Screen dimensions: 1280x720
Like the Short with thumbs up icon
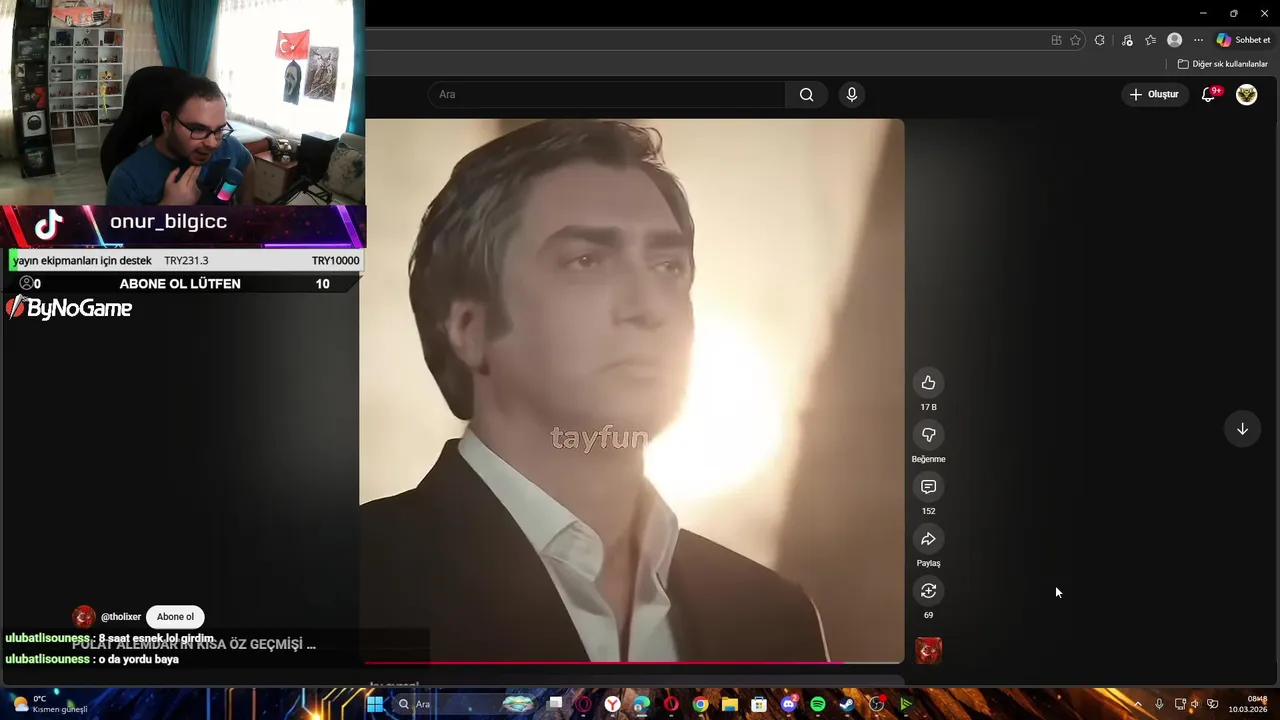928,383
